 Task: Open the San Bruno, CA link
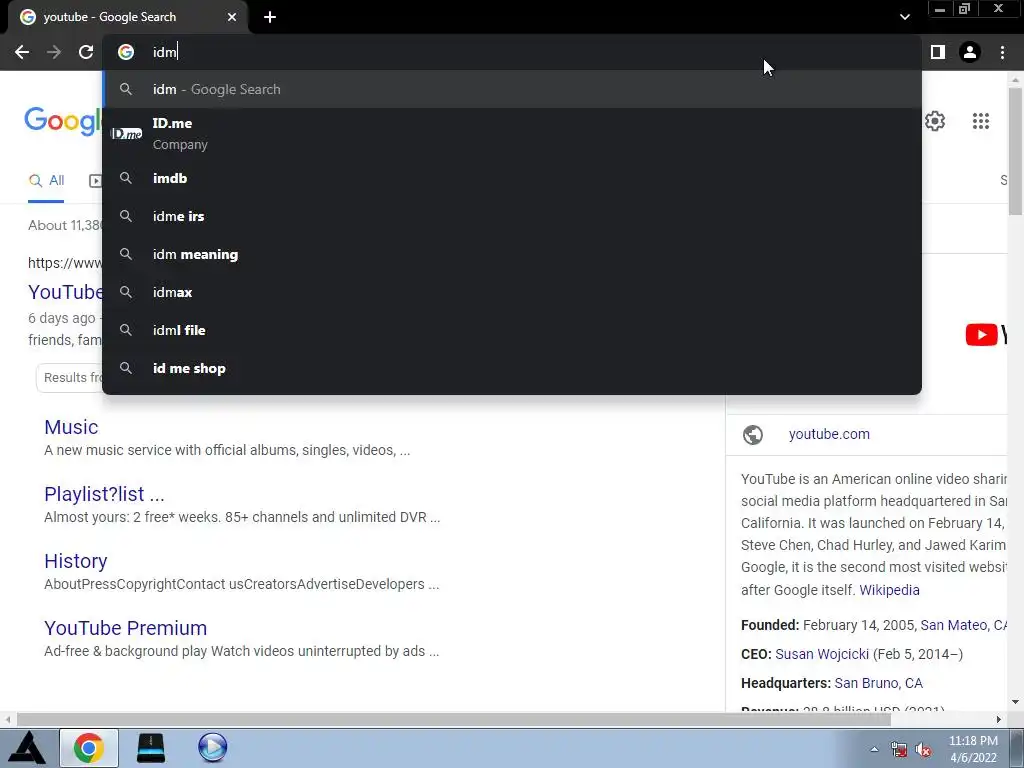pos(878,683)
